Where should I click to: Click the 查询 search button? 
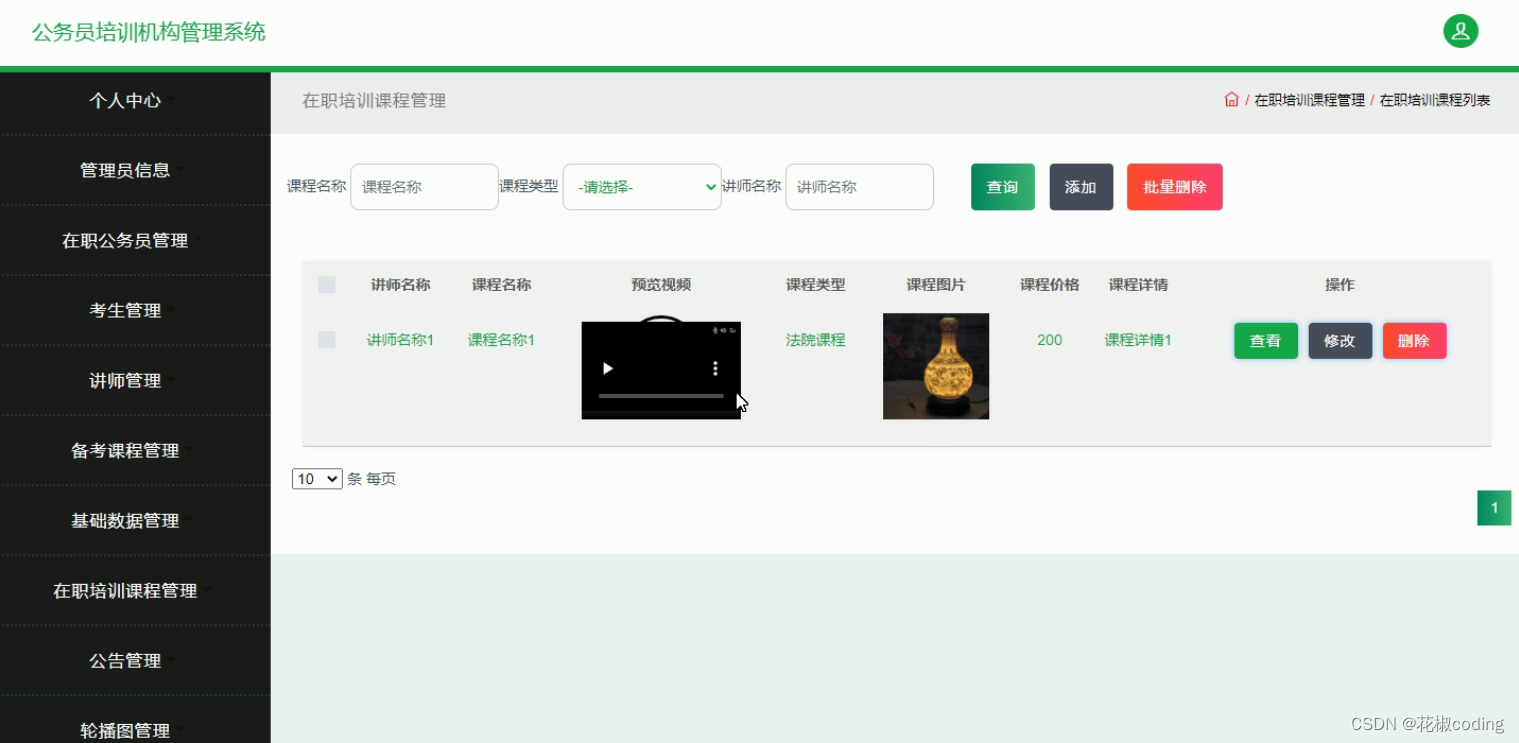(x=1002, y=187)
